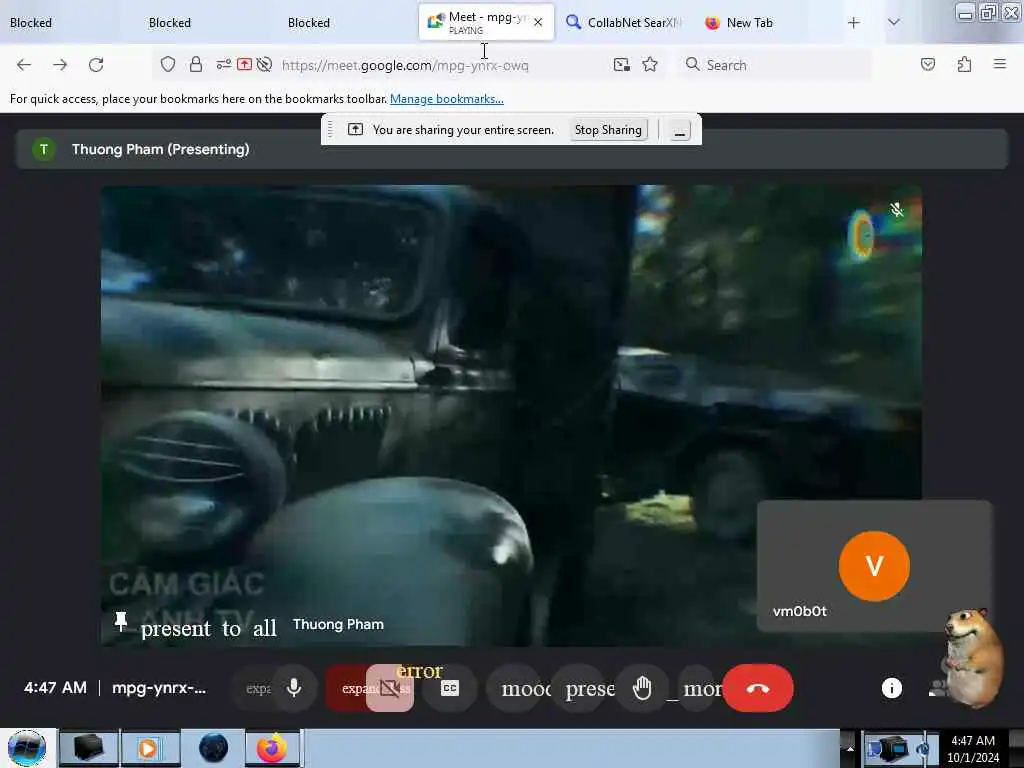Toggle the camera off button
This screenshot has height=768, width=1024.
point(390,688)
